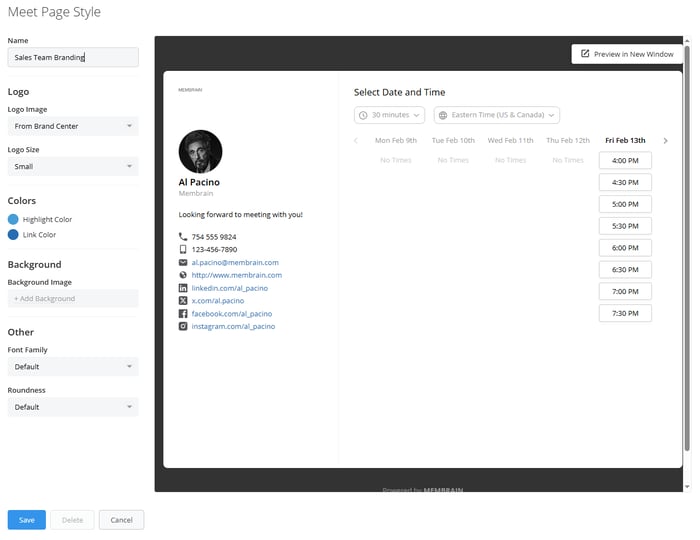Click the Save button
The height and width of the screenshot is (540, 700).
[26, 520]
